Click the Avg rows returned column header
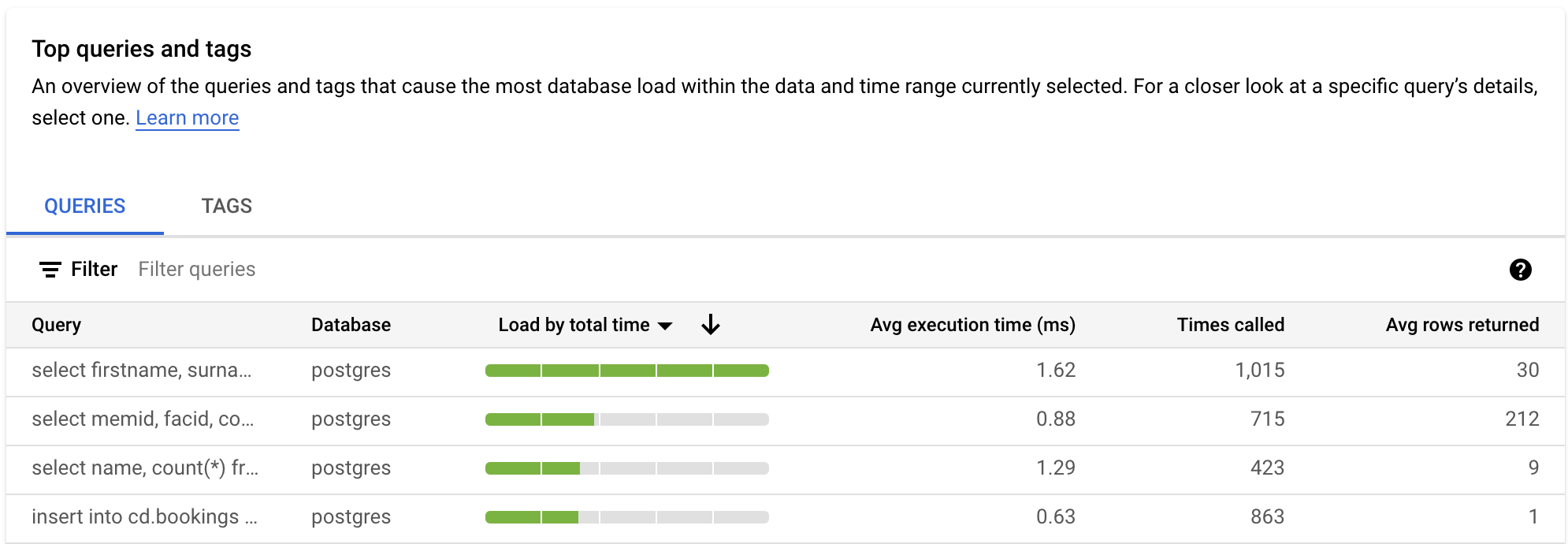This screenshot has width=1568, height=544. click(1463, 324)
